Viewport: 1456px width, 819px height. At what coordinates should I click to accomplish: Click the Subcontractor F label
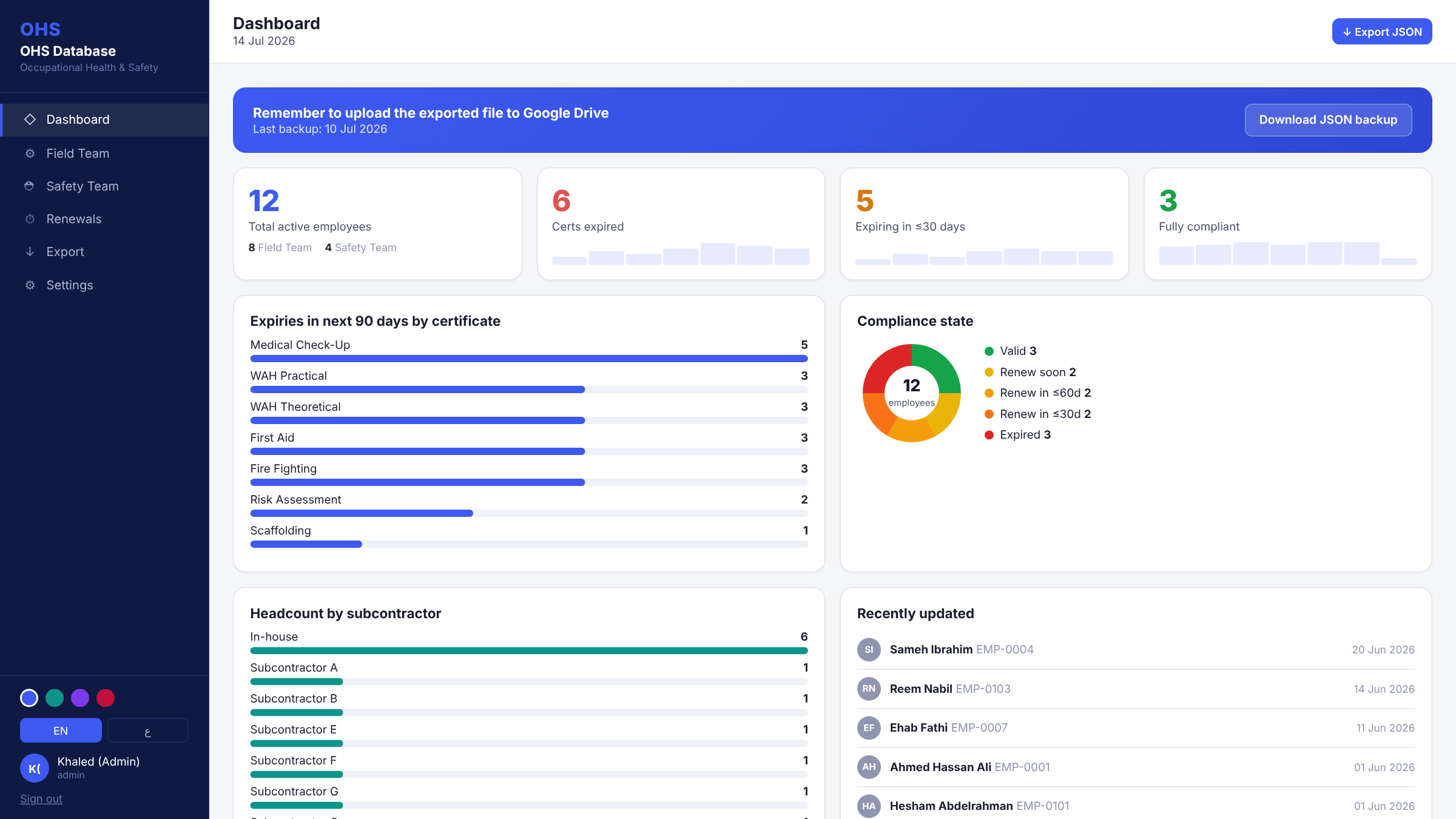point(293,761)
